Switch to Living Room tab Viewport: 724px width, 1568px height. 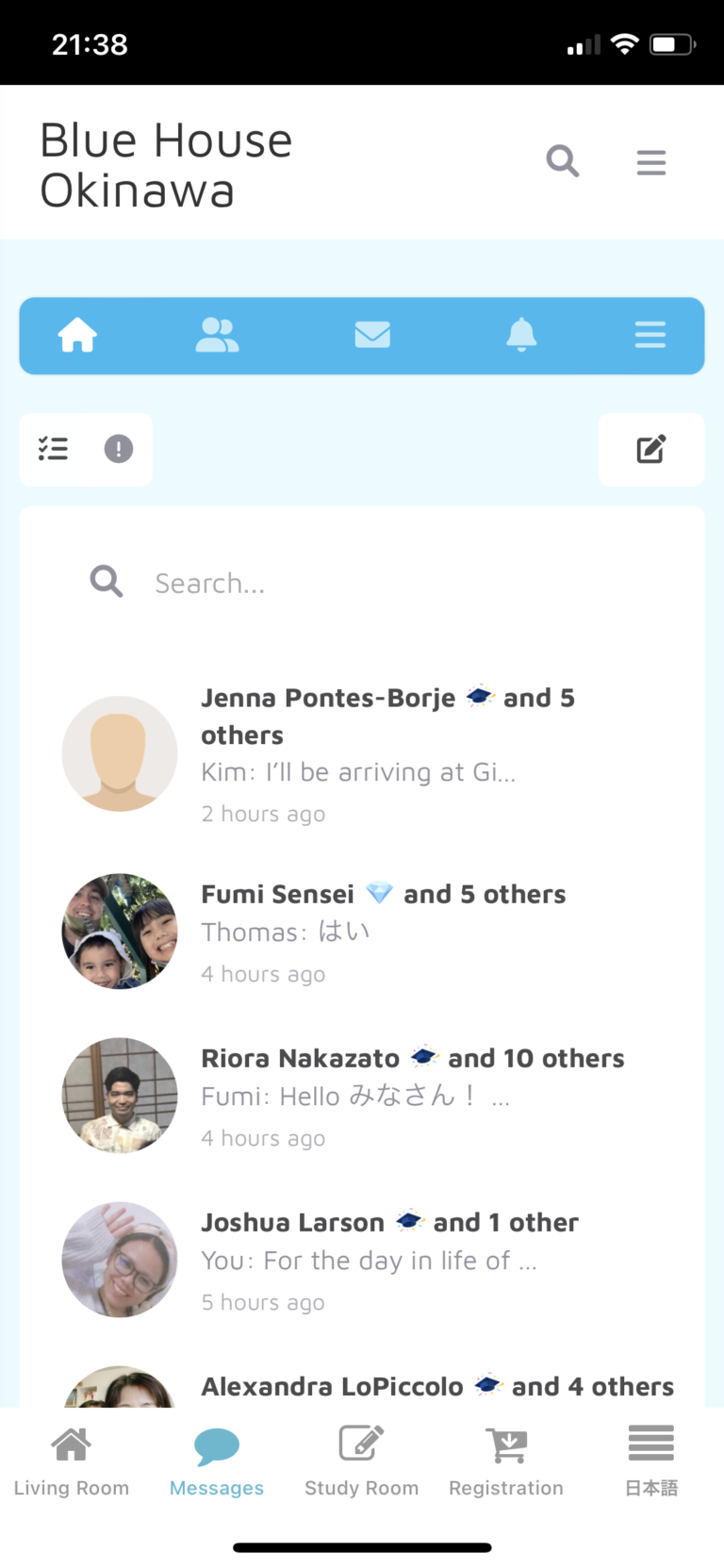tap(72, 1460)
